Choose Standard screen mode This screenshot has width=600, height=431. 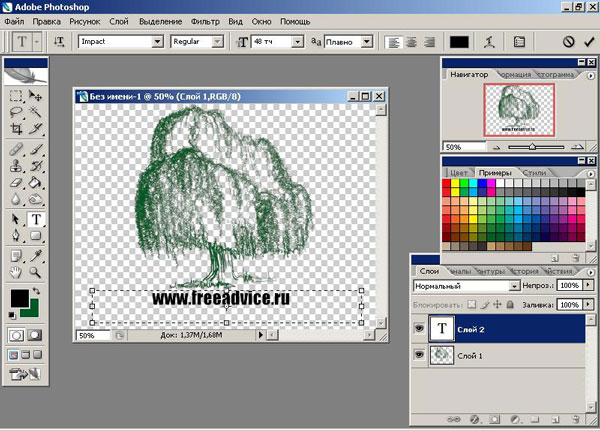tap(13, 355)
